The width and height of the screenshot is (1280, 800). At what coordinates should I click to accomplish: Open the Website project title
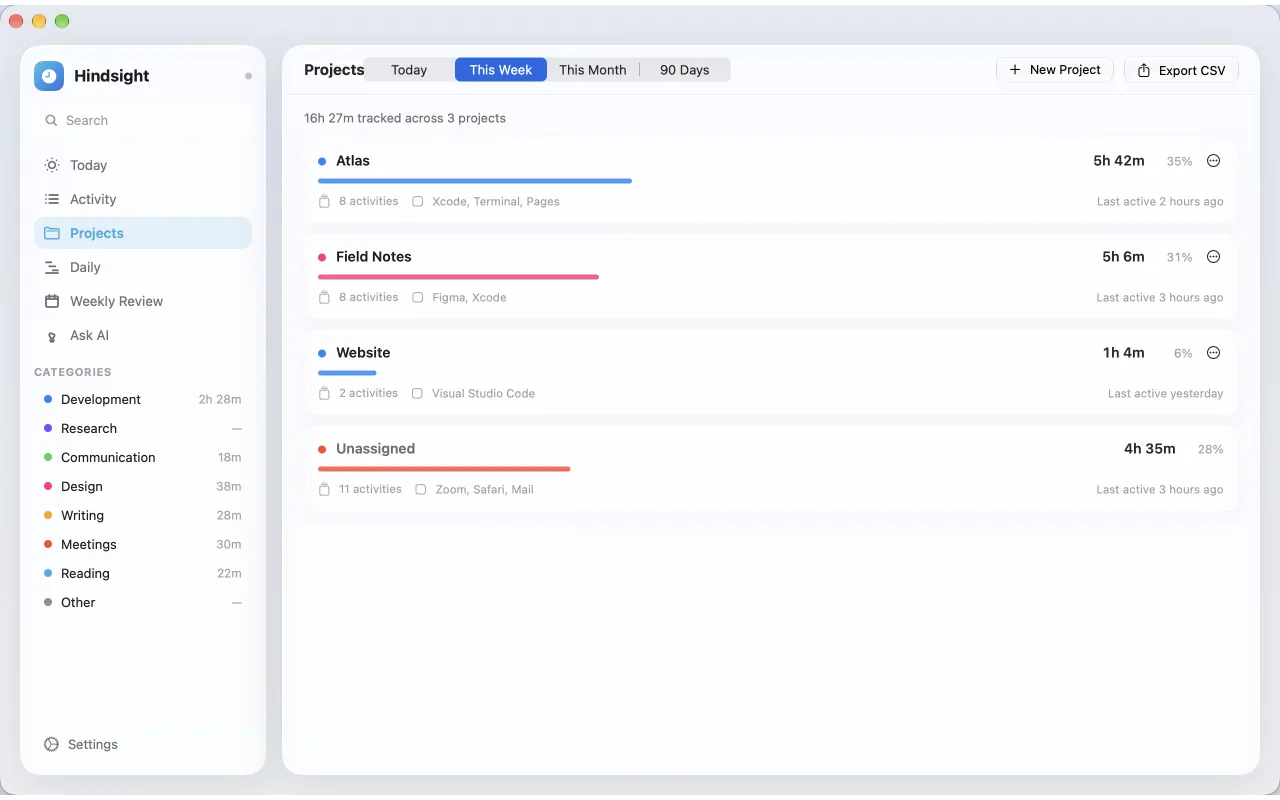point(363,353)
